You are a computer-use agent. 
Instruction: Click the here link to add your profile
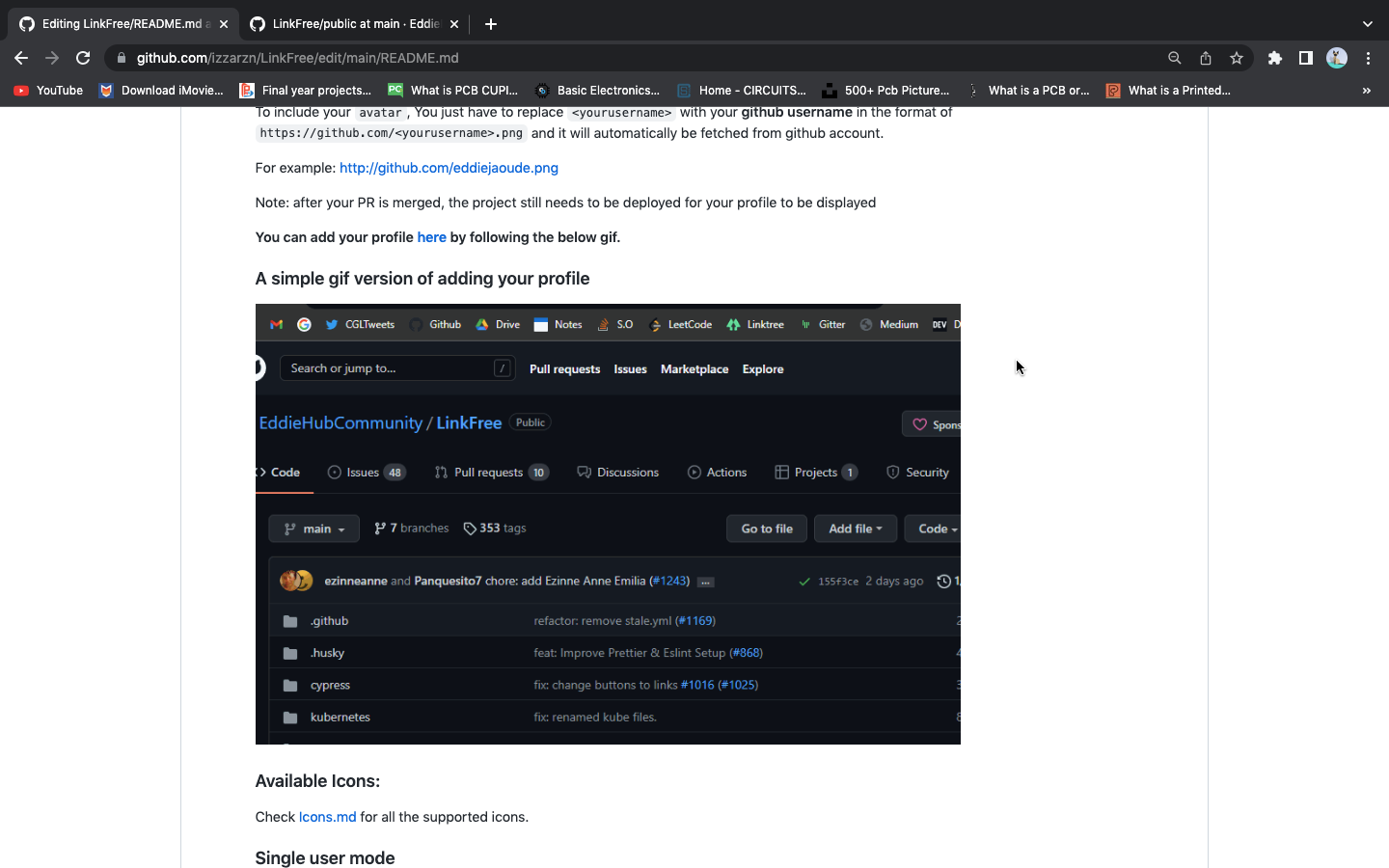431,236
